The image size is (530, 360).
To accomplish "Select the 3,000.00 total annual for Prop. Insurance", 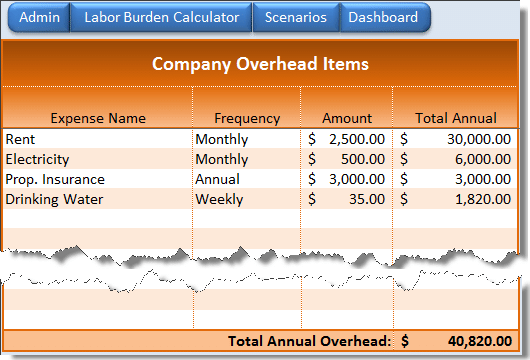I will tap(455, 179).
